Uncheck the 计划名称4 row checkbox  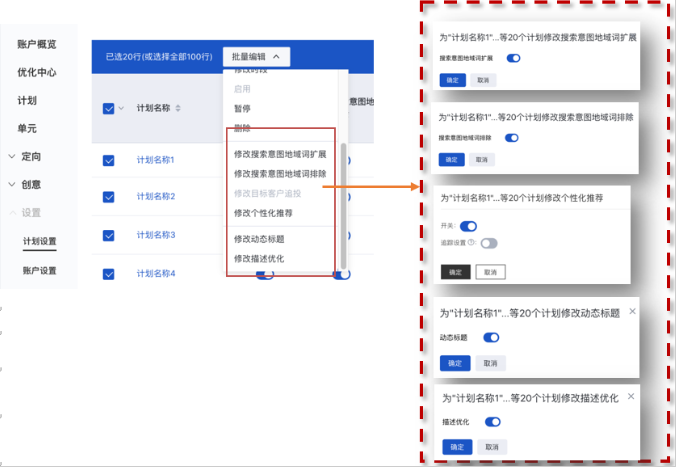click(x=109, y=274)
